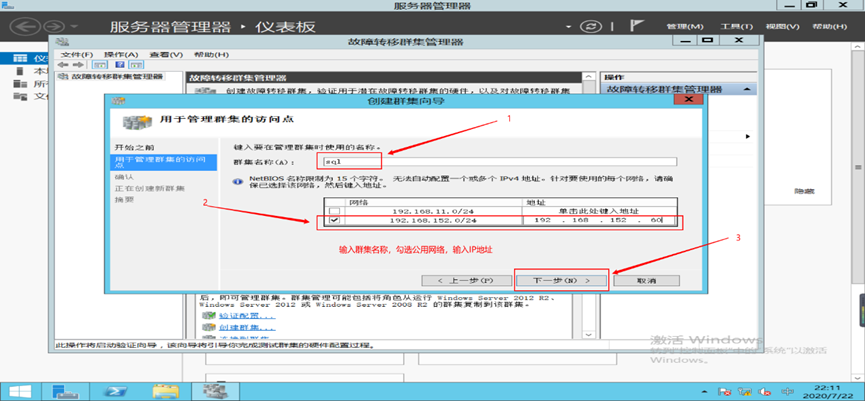Click the Server Manager window vertical scrollbar
The width and height of the screenshot is (865, 401).
[x=859, y=167]
